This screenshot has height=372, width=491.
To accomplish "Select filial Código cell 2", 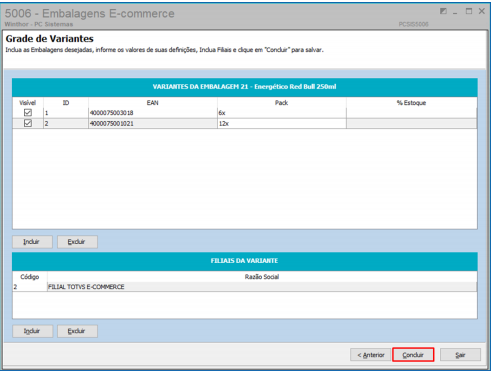I will [30, 287].
